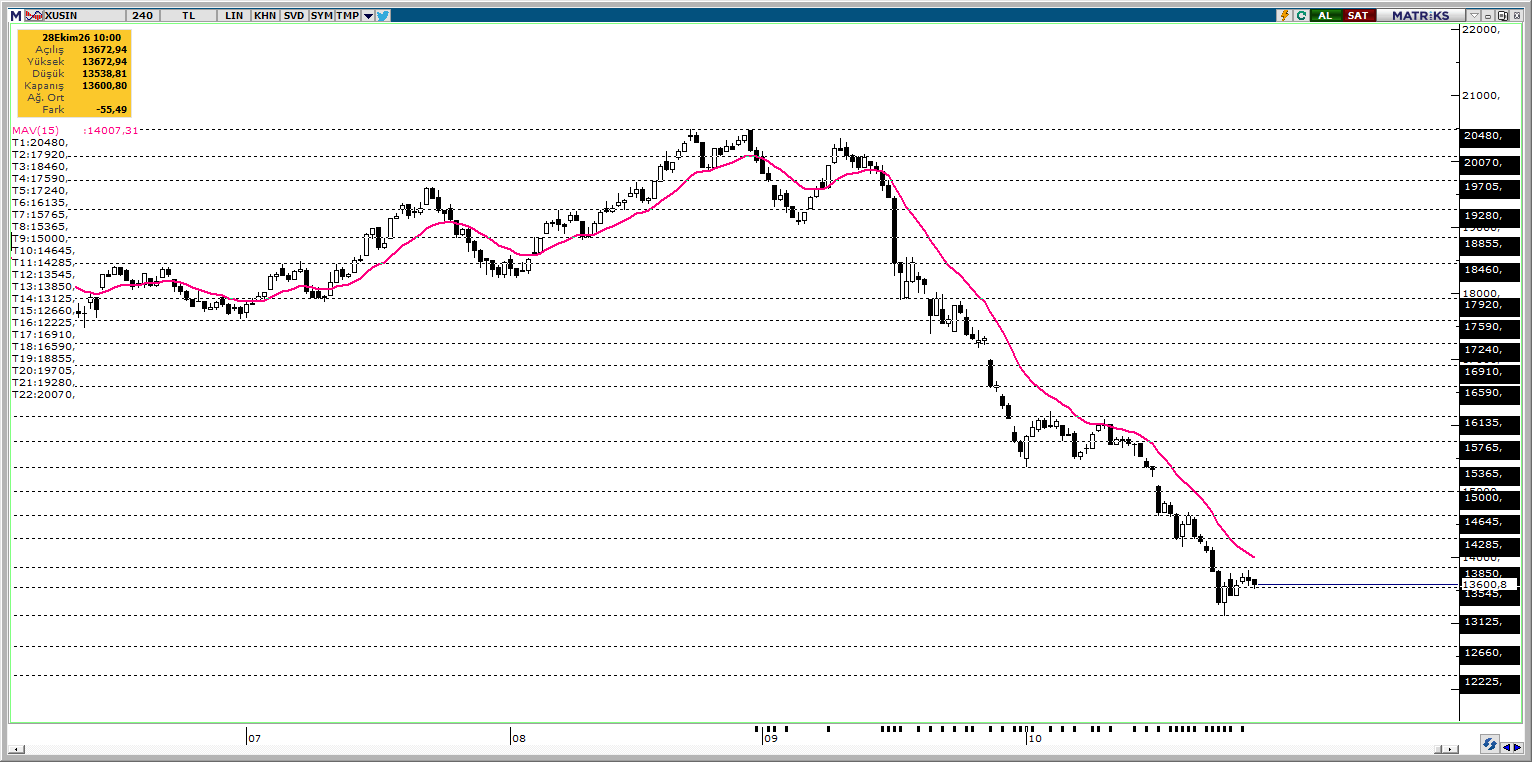The width and height of the screenshot is (1532, 762).
Task: Open the TMP template button
Action: click(347, 16)
